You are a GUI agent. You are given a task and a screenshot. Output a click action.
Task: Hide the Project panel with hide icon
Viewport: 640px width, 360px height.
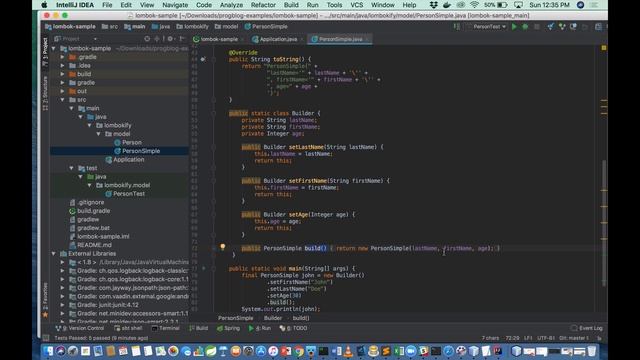[x=182, y=39]
